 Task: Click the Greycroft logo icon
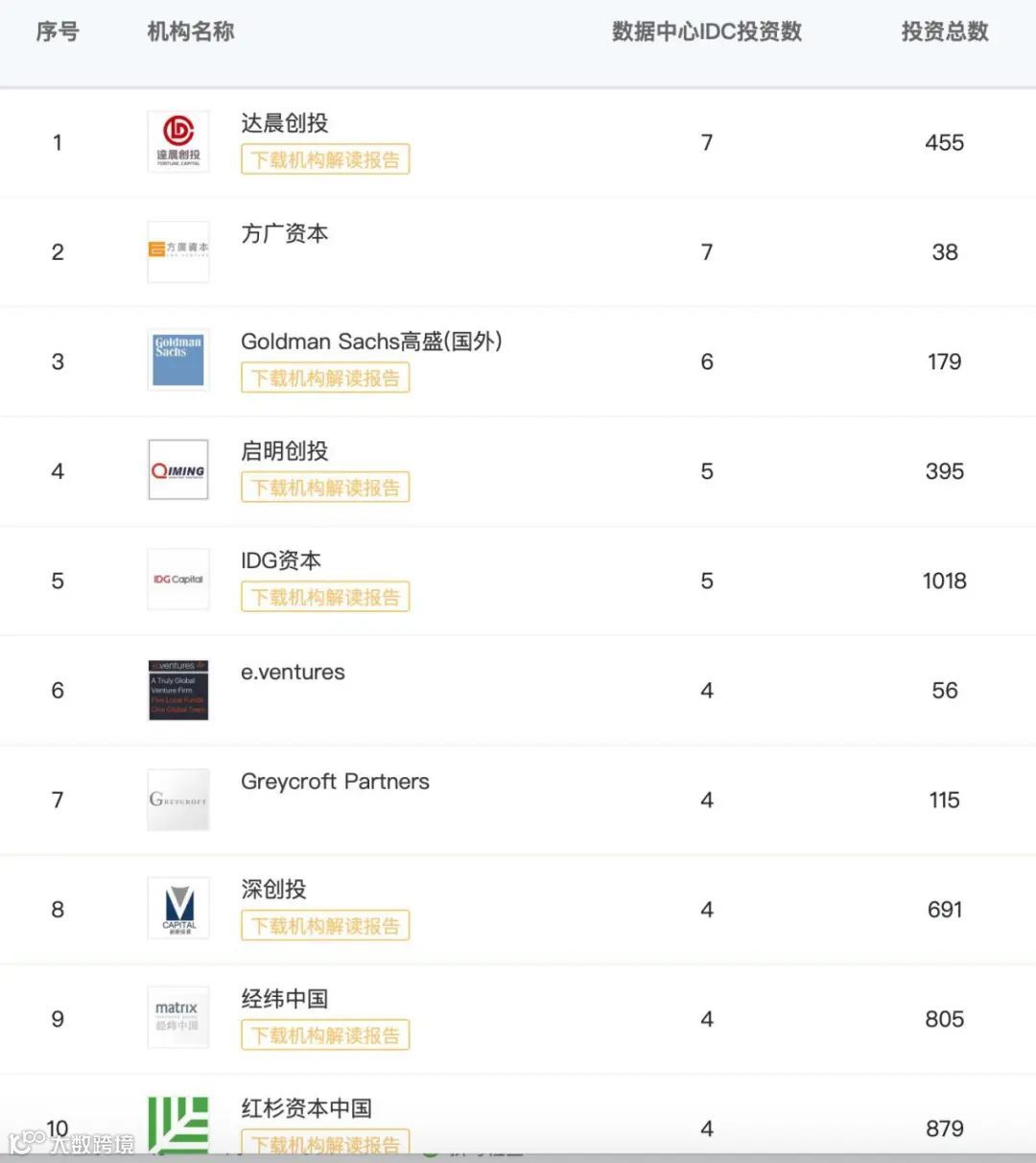178,799
